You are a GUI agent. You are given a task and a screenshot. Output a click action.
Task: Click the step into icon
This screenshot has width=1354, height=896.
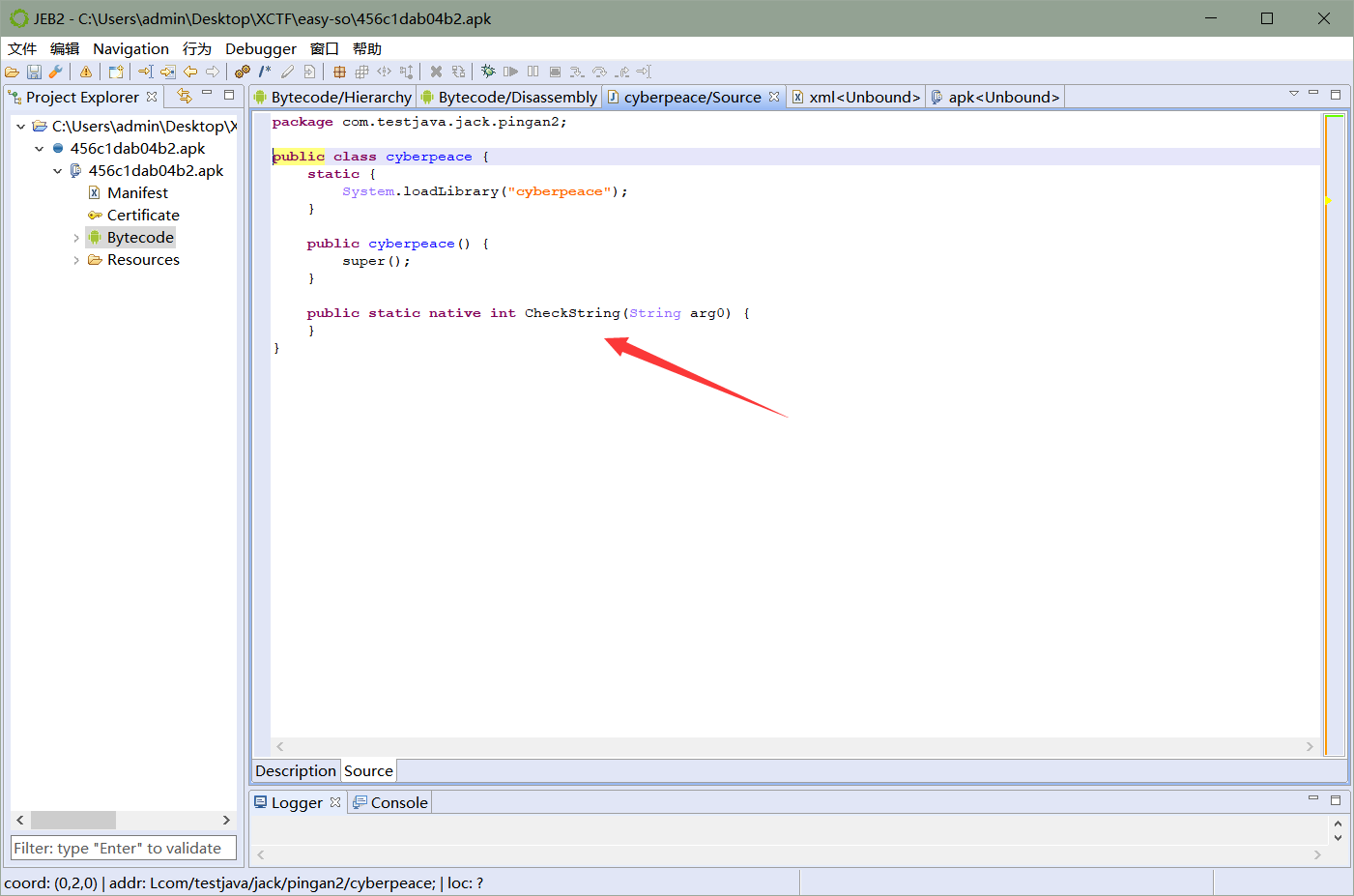[x=577, y=72]
